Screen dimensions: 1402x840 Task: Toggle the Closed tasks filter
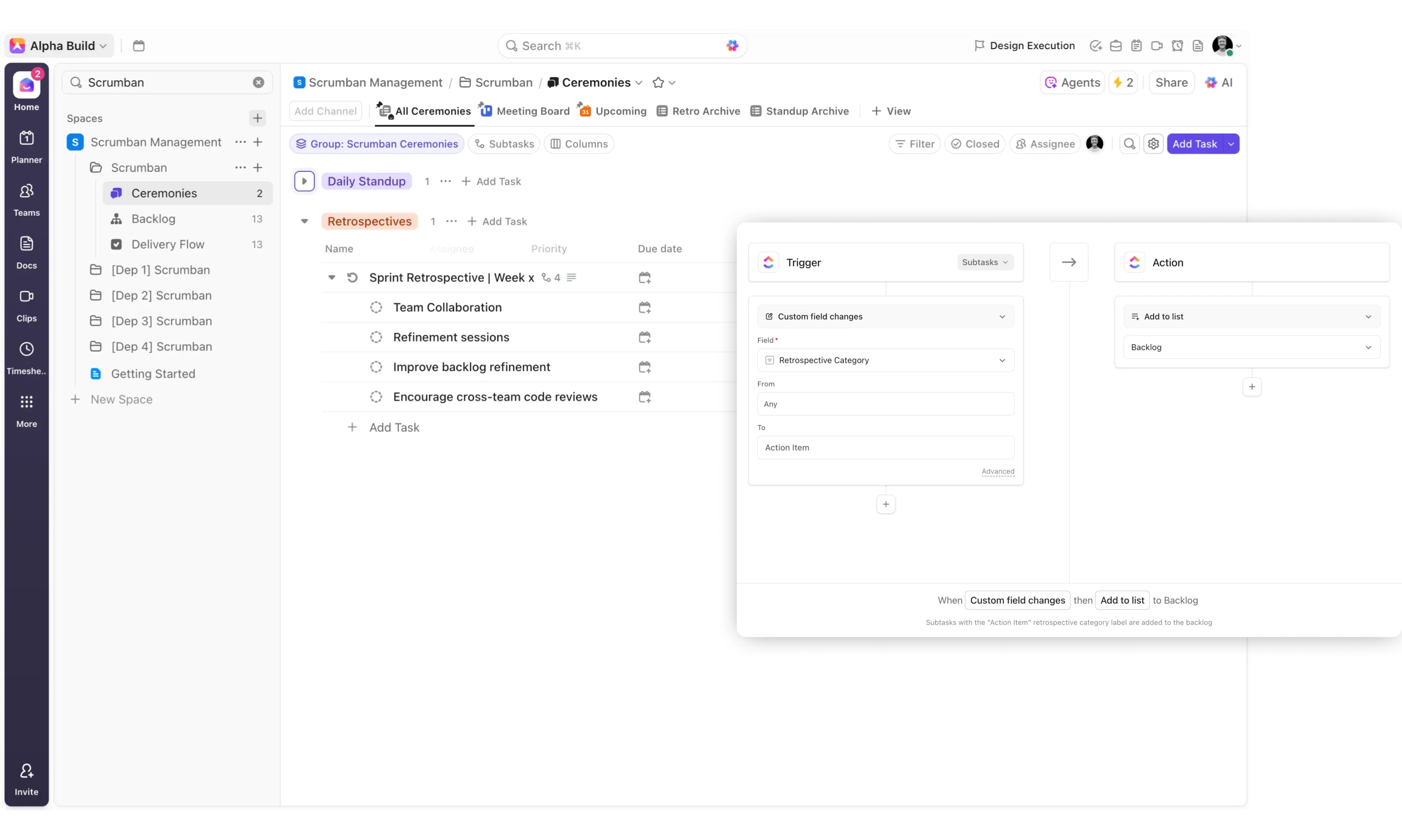tap(975, 144)
